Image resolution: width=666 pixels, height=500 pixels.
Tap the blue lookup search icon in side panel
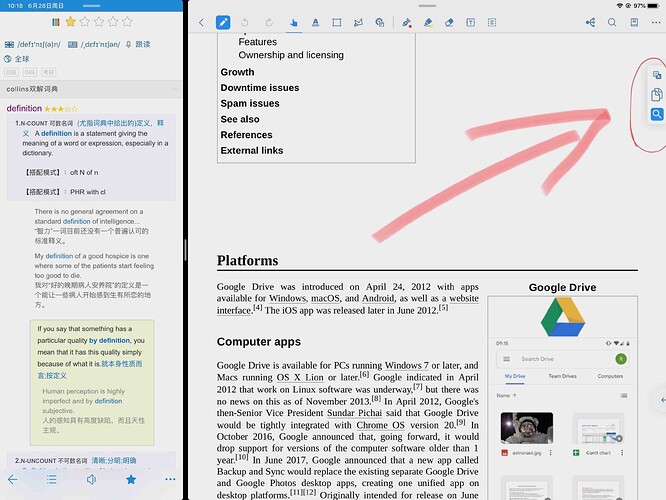657,114
